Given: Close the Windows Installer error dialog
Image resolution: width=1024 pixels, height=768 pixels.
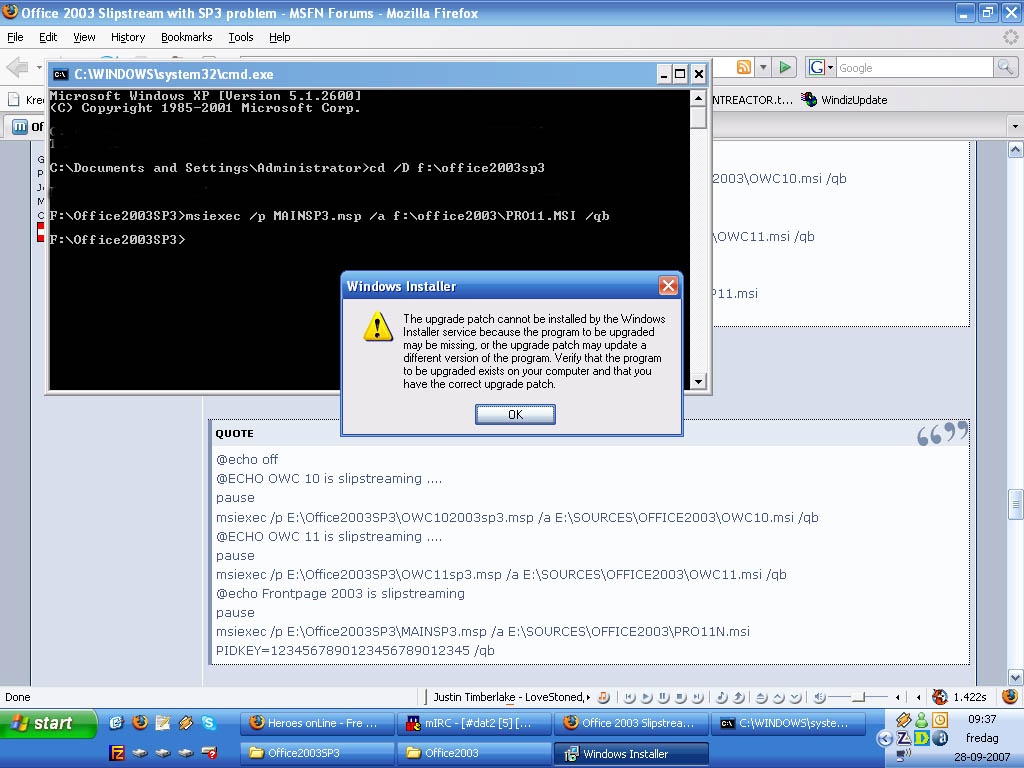Looking at the screenshot, I should point(668,285).
